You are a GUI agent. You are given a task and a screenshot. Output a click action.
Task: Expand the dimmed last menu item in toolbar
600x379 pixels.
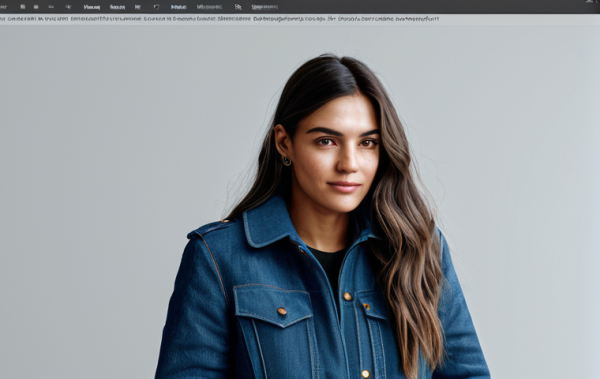tap(265, 7)
